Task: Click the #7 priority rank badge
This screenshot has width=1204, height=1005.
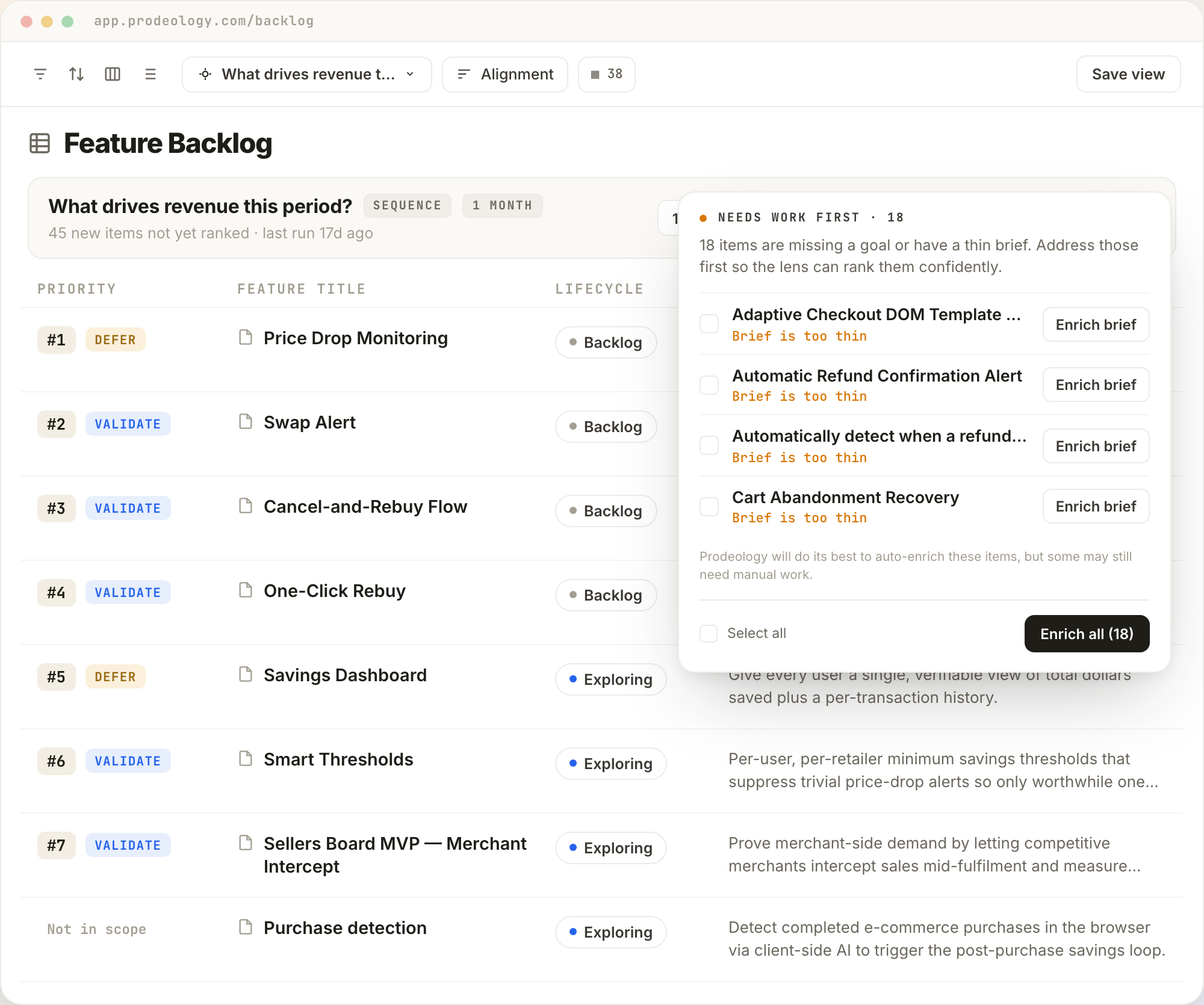Action: pos(56,846)
